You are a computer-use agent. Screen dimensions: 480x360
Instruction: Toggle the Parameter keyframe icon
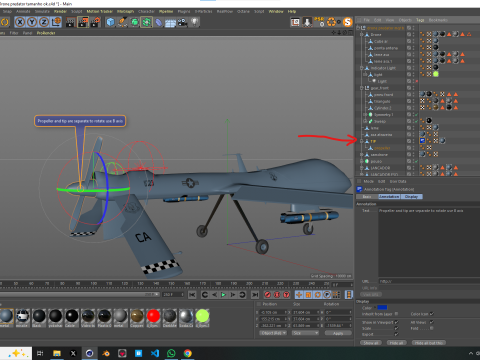click(x=327, y=295)
